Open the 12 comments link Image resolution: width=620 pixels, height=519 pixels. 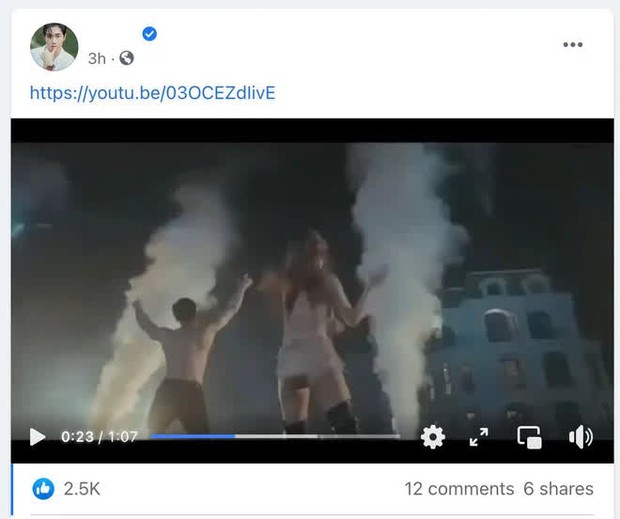tap(457, 489)
